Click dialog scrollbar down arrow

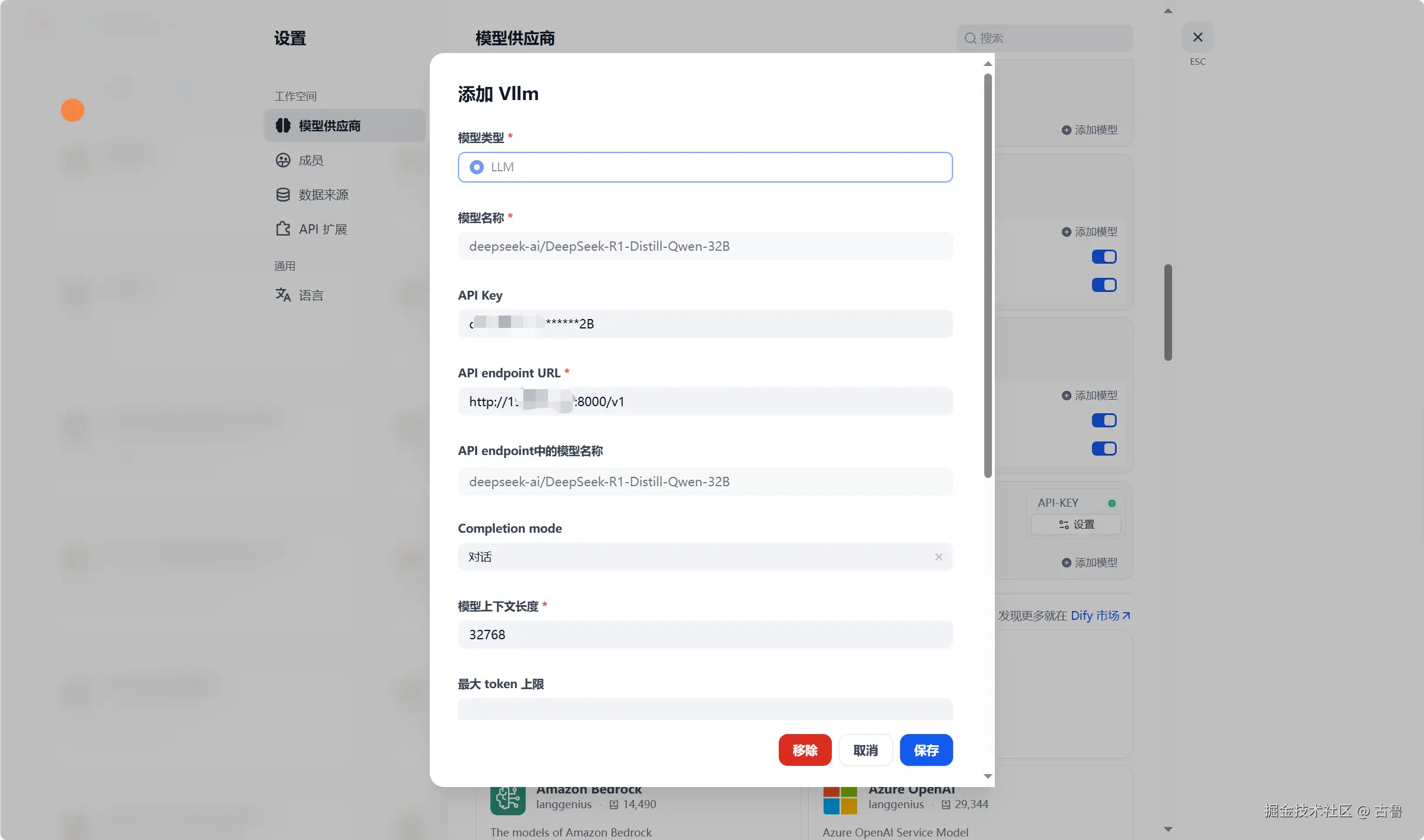point(988,776)
